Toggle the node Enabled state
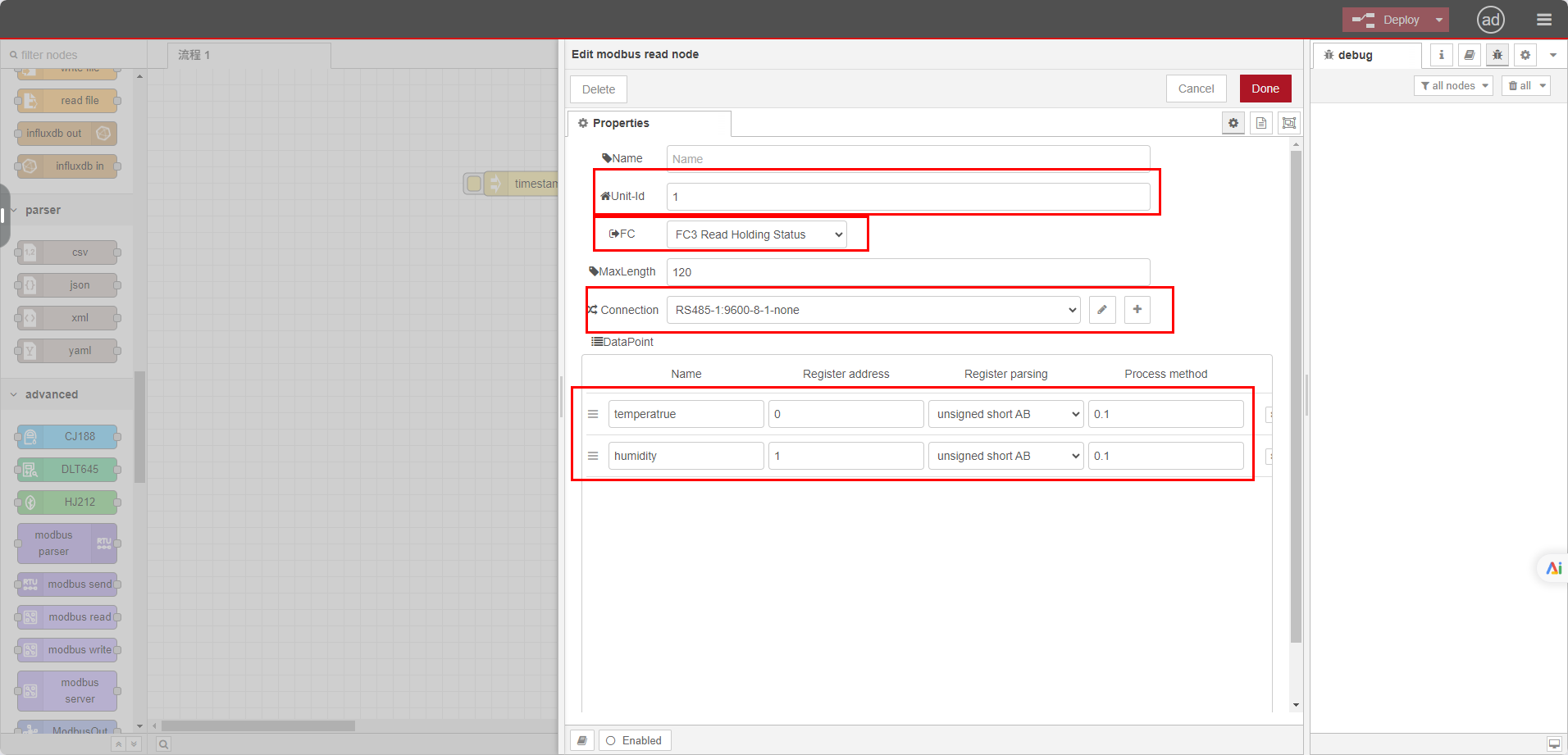The image size is (1568, 755). 634,740
